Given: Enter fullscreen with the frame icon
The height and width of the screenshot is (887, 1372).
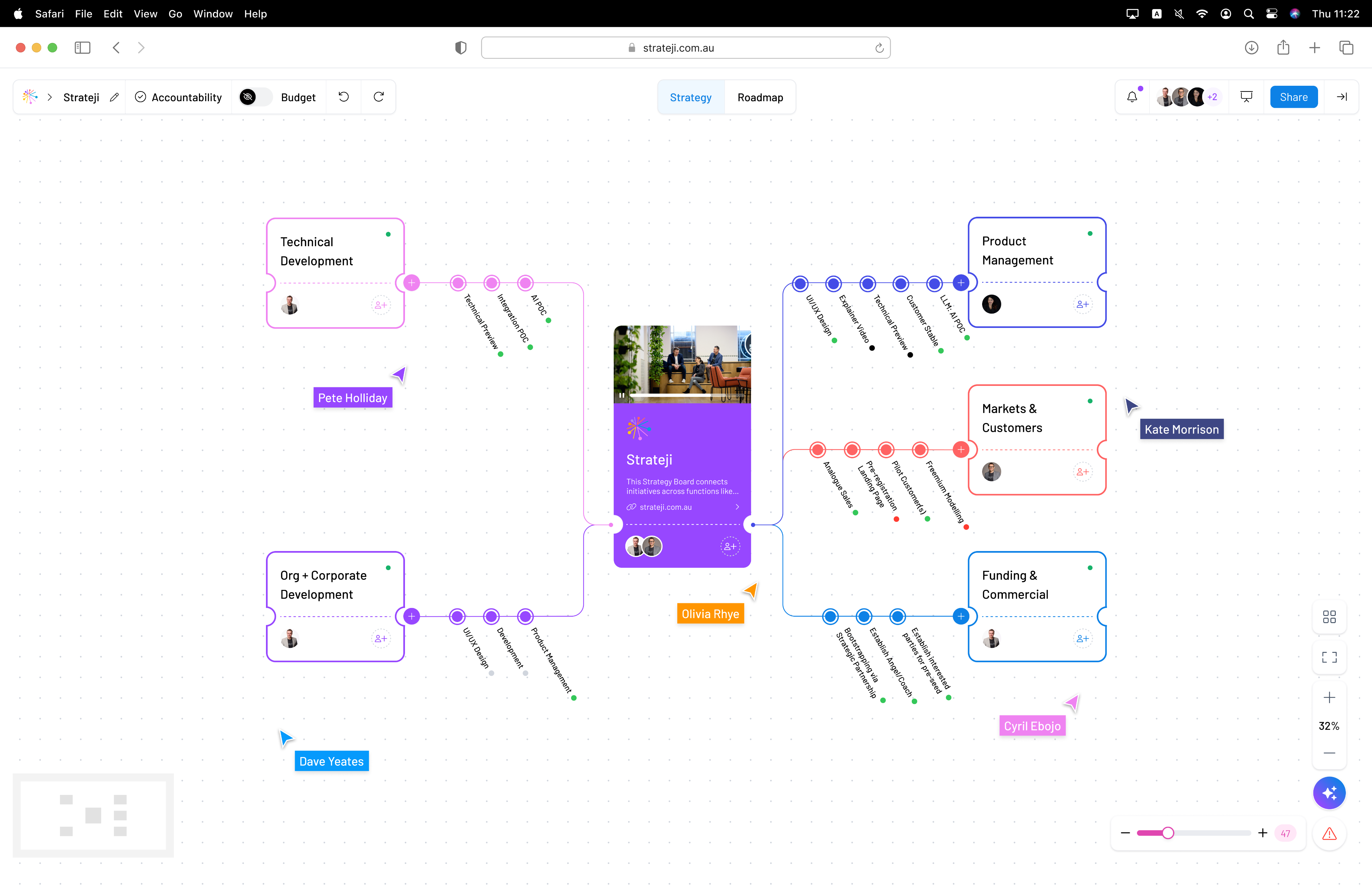Looking at the screenshot, I should click(1329, 657).
